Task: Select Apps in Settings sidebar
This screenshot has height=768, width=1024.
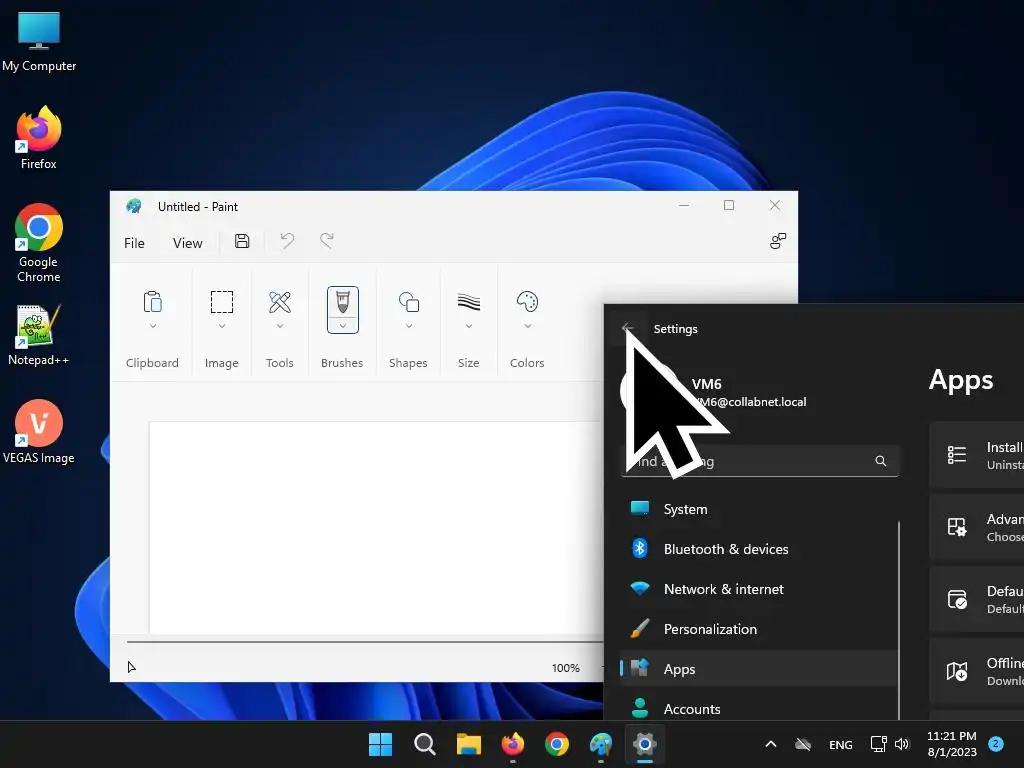Action: point(759,669)
